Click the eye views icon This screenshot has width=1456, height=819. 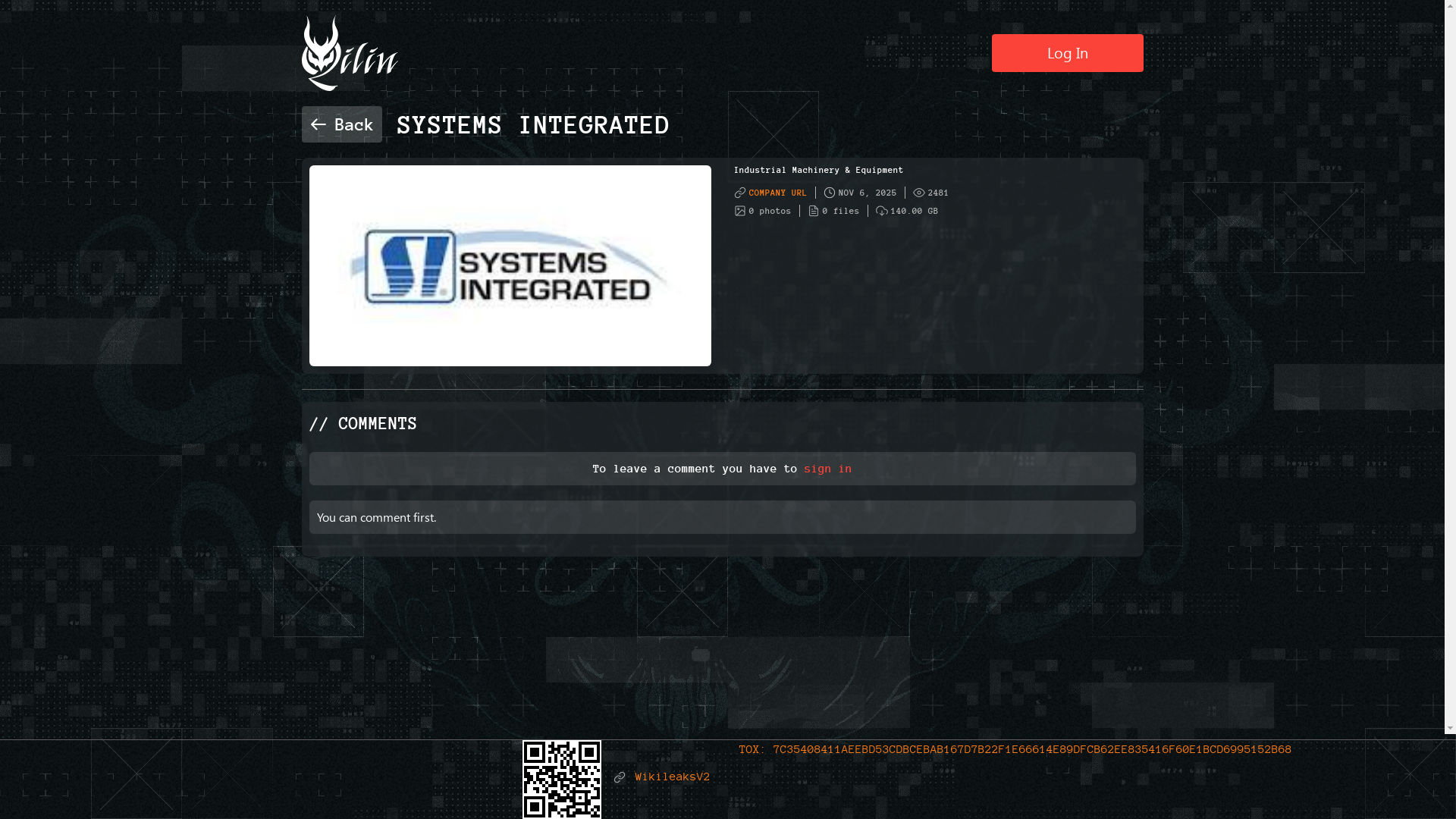918,193
